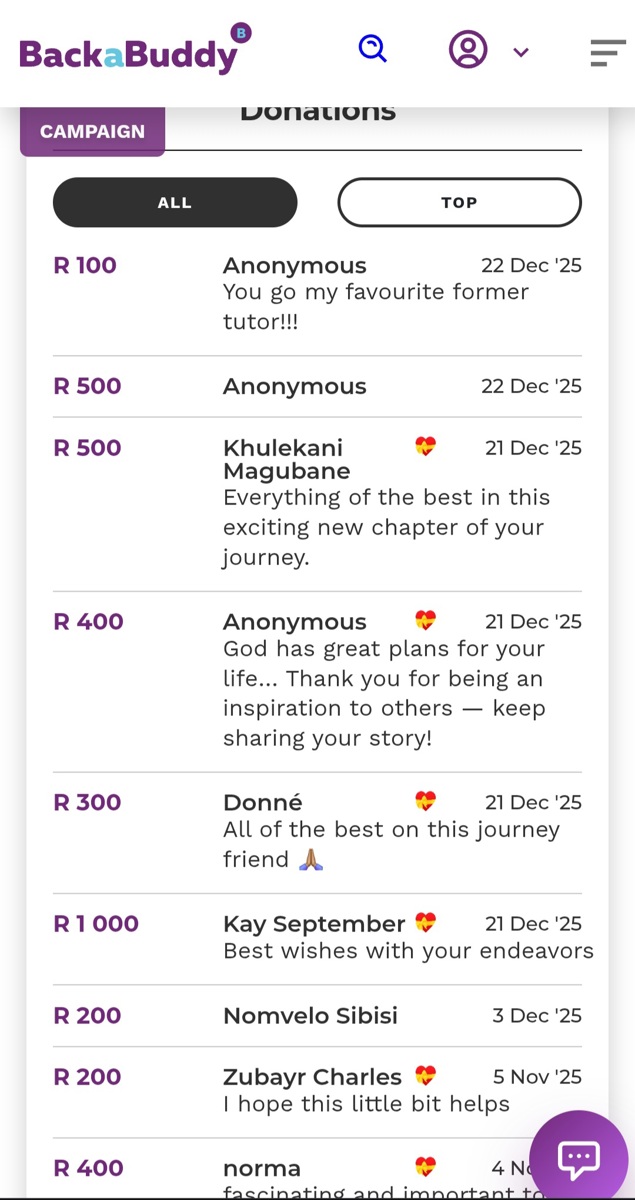Open the R 1 000 donation amount
This screenshot has height=1200, width=635.
pos(96,923)
